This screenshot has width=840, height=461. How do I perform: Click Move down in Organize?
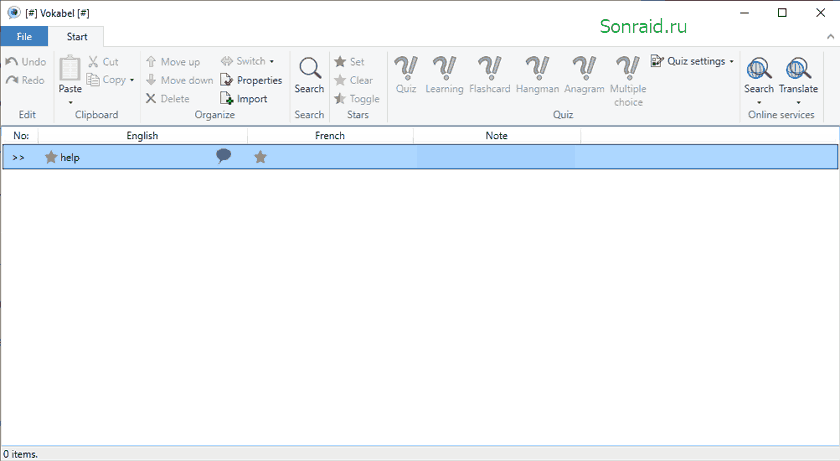coord(179,80)
